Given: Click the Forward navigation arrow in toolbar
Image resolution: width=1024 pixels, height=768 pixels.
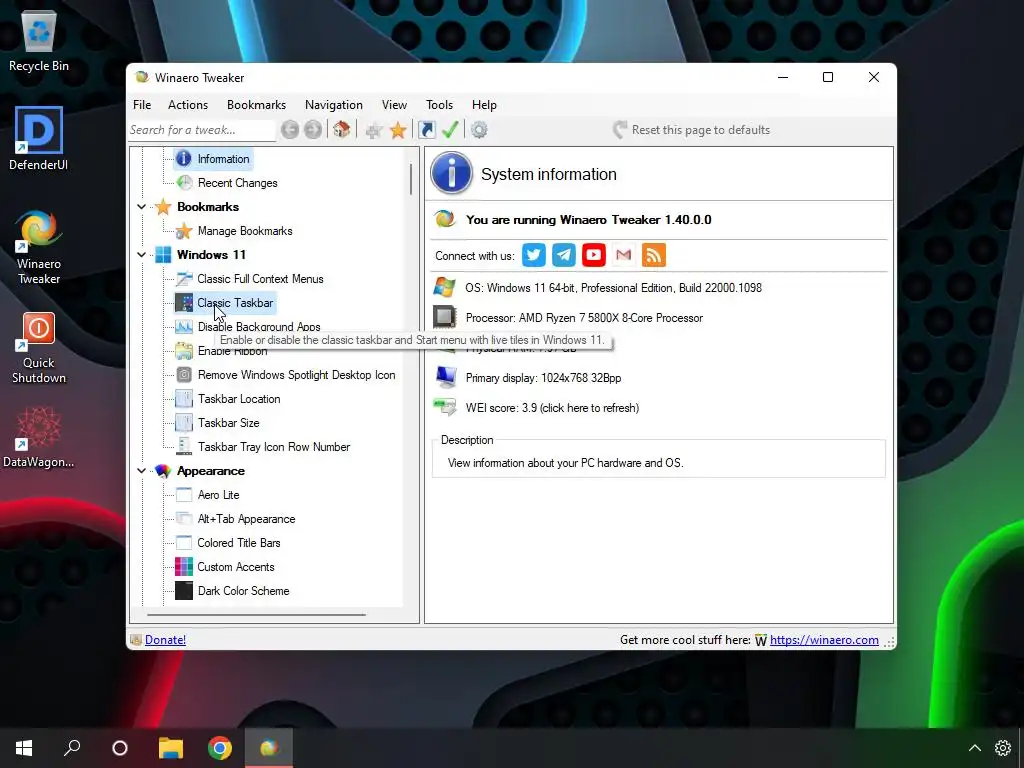Looking at the screenshot, I should click(313, 130).
